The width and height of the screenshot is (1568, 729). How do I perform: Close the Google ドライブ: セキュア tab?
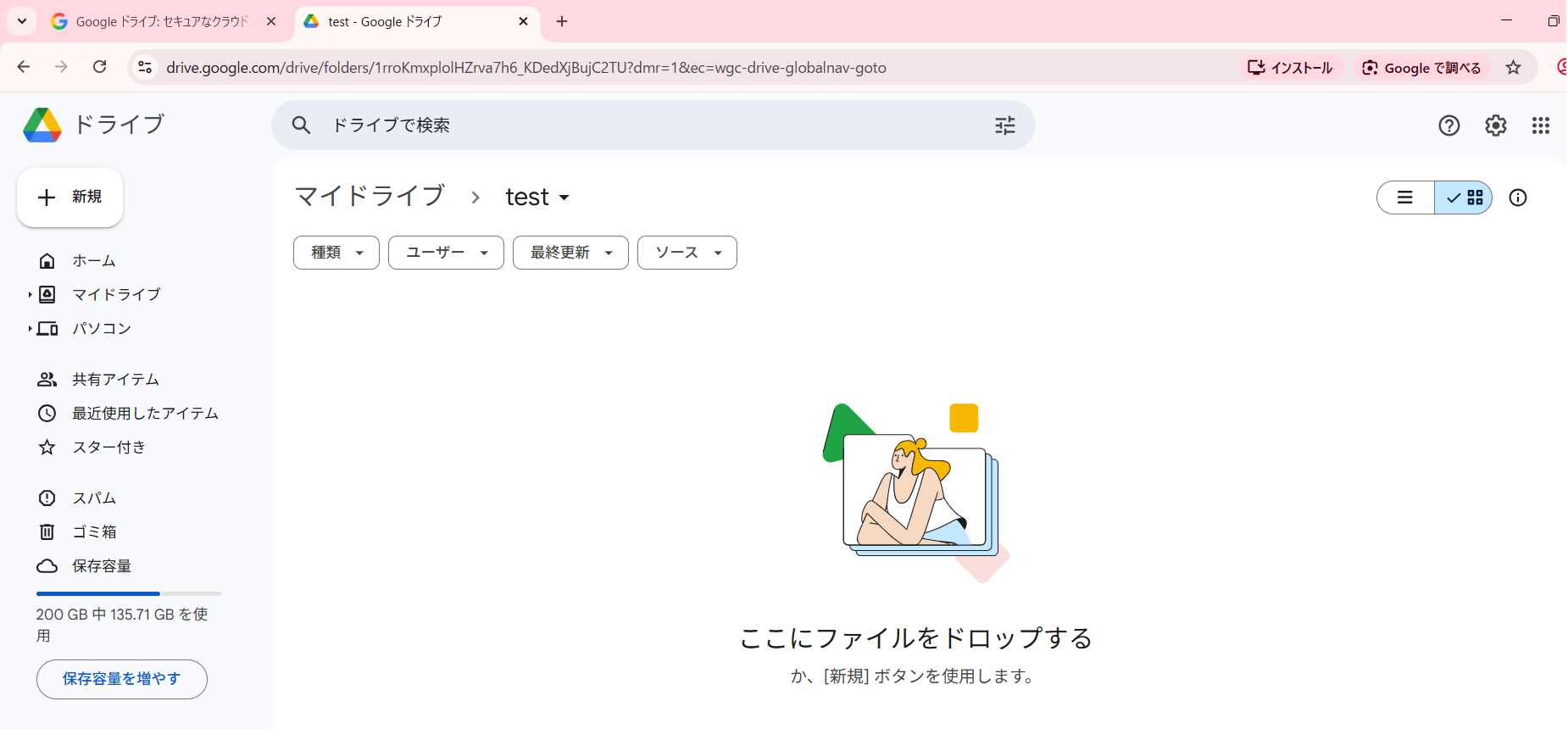coord(271,21)
